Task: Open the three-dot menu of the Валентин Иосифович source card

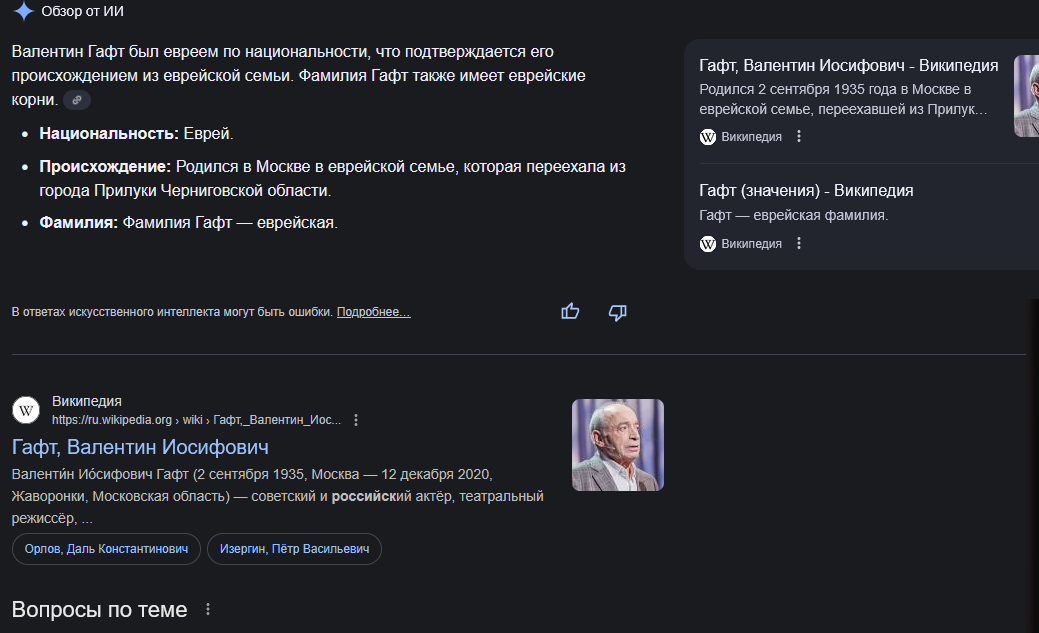Action: [x=798, y=136]
